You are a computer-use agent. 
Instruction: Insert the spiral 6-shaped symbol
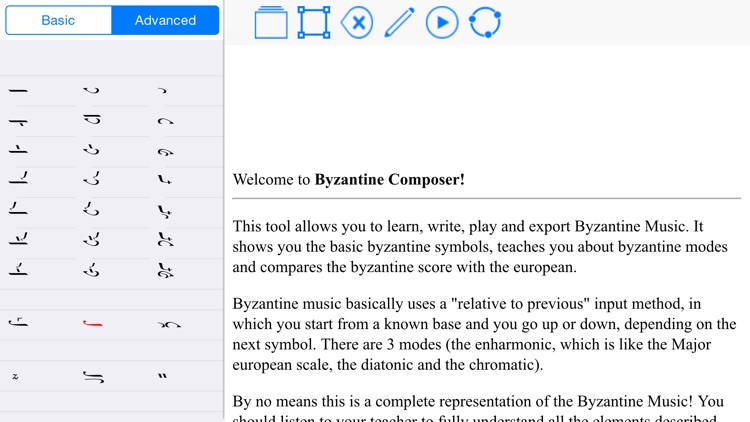tap(165, 153)
